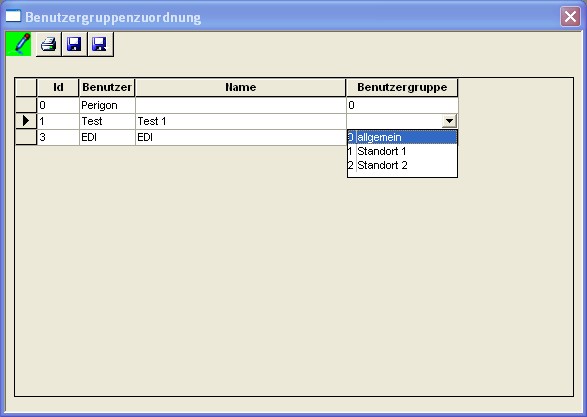Select the EDI row using its row selector
The width and height of the screenshot is (587, 417).
point(26,137)
